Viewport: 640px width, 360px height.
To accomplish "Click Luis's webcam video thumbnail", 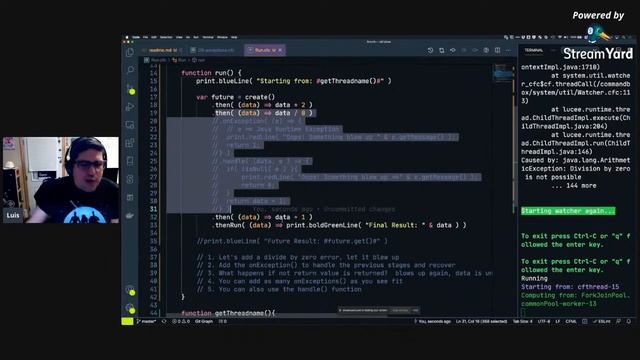I will pos(61,180).
